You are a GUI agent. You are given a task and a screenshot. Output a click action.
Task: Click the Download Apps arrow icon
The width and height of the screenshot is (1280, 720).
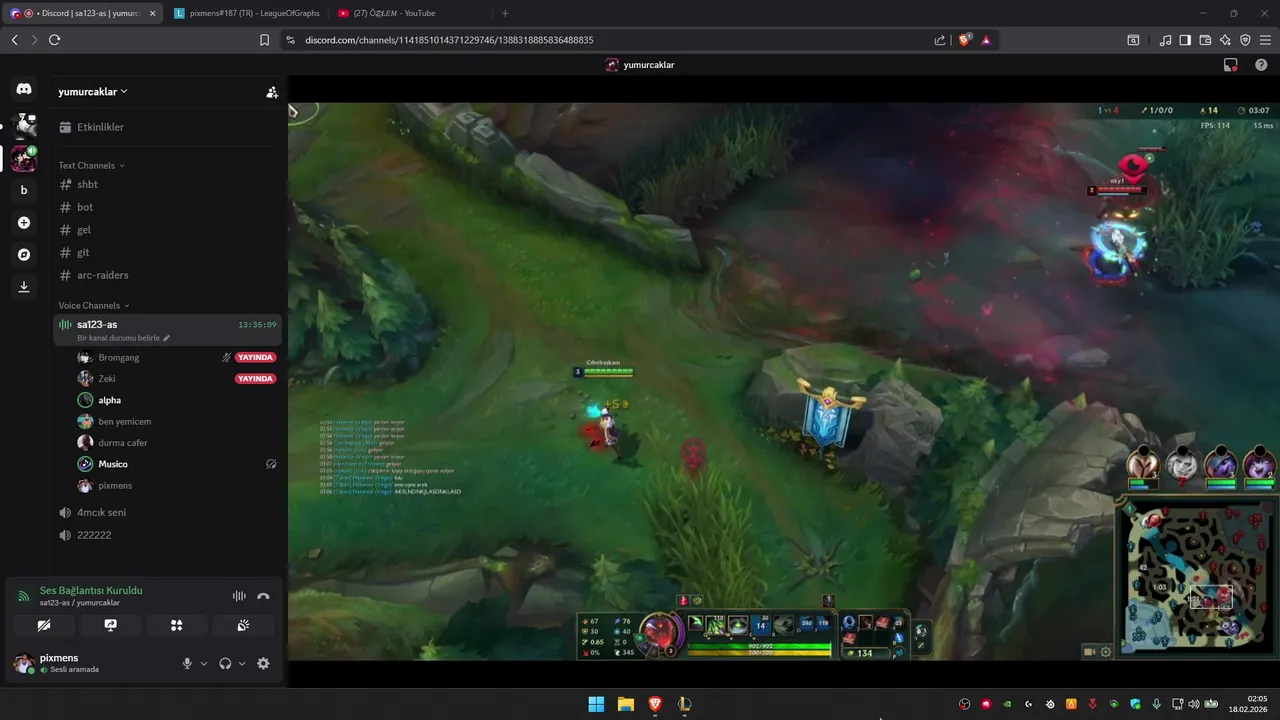tap(24, 286)
